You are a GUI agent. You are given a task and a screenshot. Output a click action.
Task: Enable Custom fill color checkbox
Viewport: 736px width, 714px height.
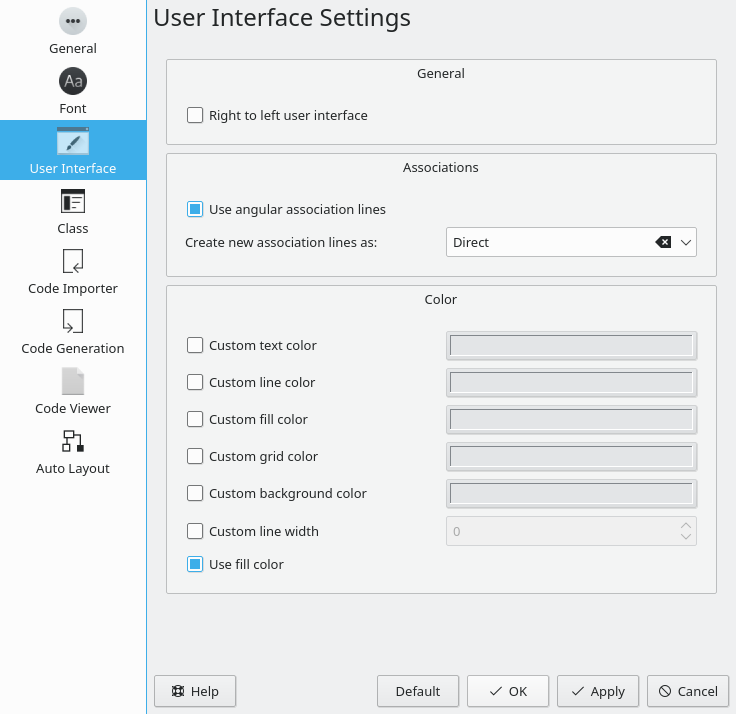tap(195, 419)
